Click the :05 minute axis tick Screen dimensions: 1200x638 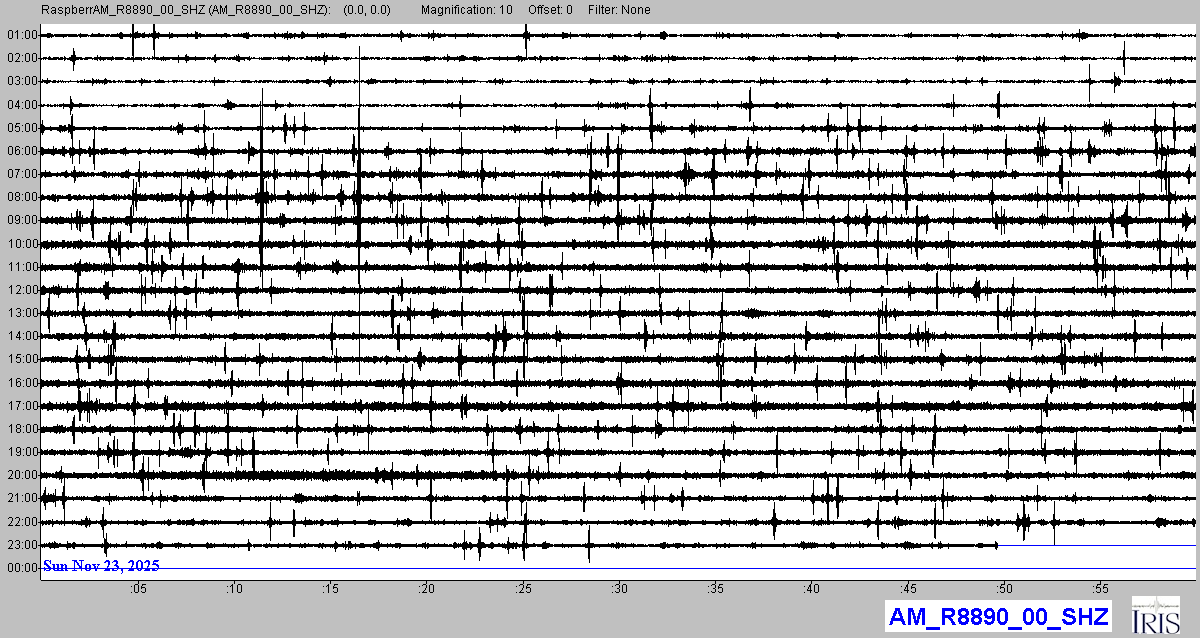click(138, 588)
